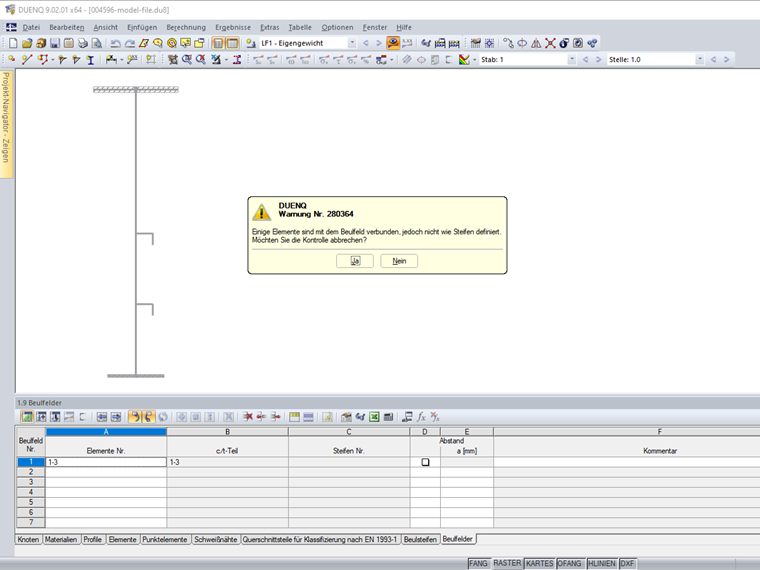Switch to the Punktelemente tab

165,539
